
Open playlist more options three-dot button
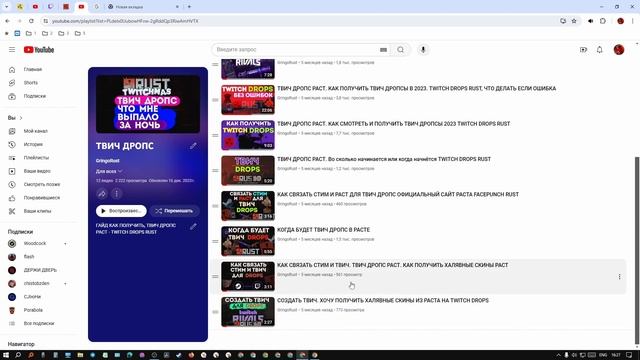click(x=116, y=193)
